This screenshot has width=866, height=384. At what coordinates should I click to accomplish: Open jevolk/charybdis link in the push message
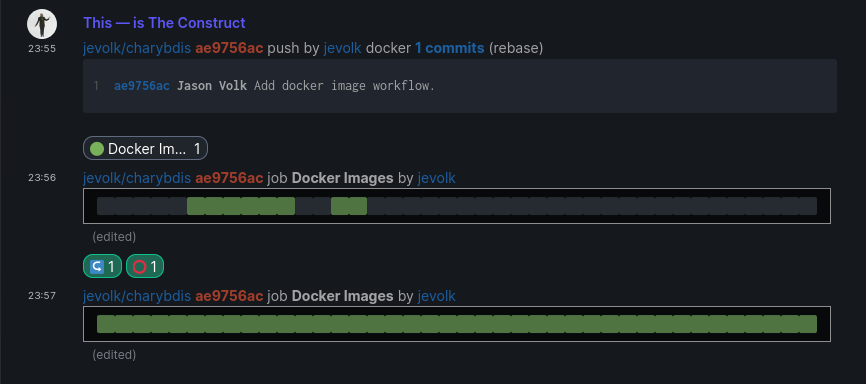point(137,49)
